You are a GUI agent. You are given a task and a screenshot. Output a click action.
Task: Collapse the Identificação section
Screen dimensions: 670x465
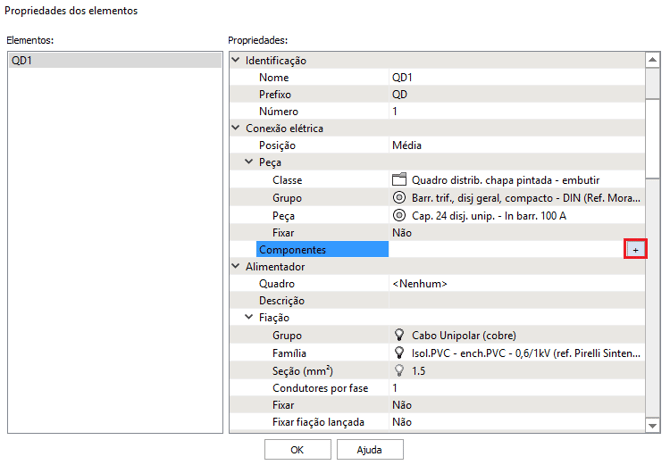point(235,60)
